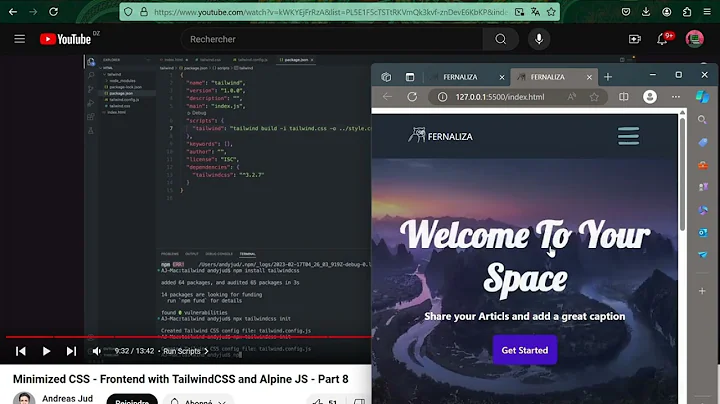Reload the Firefox page
This screenshot has width=720, height=404.
point(54,11)
